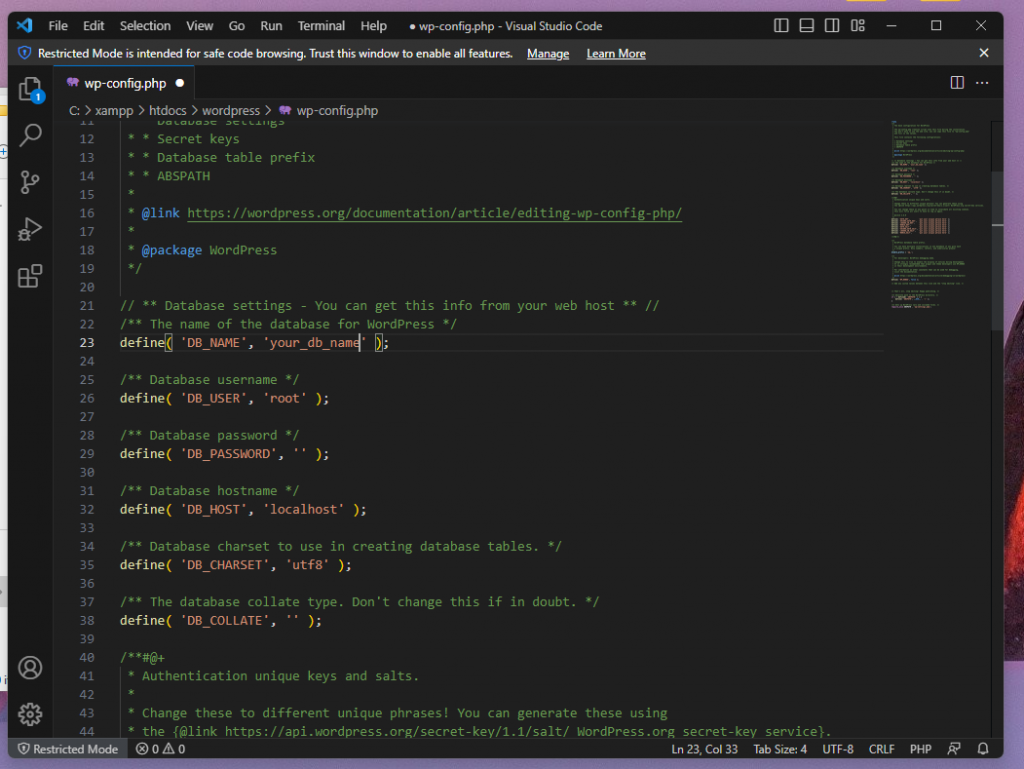1024x769 pixels.
Task: Toggle primary side bar layout icon
Action: (781, 25)
